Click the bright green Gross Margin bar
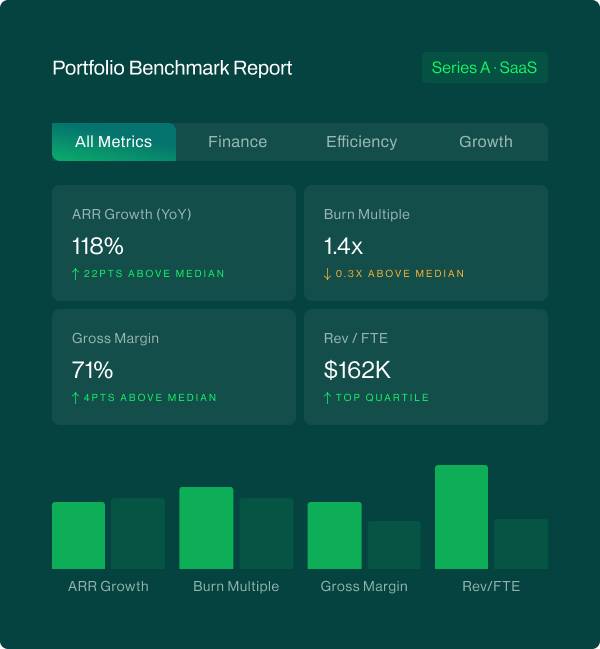This screenshot has height=649, width=600. [335, 536]
